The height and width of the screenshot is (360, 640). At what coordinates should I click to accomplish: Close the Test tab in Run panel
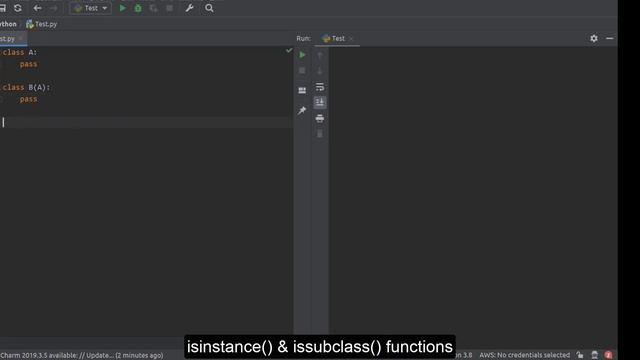pyautogui.click(x=351, y=39)
